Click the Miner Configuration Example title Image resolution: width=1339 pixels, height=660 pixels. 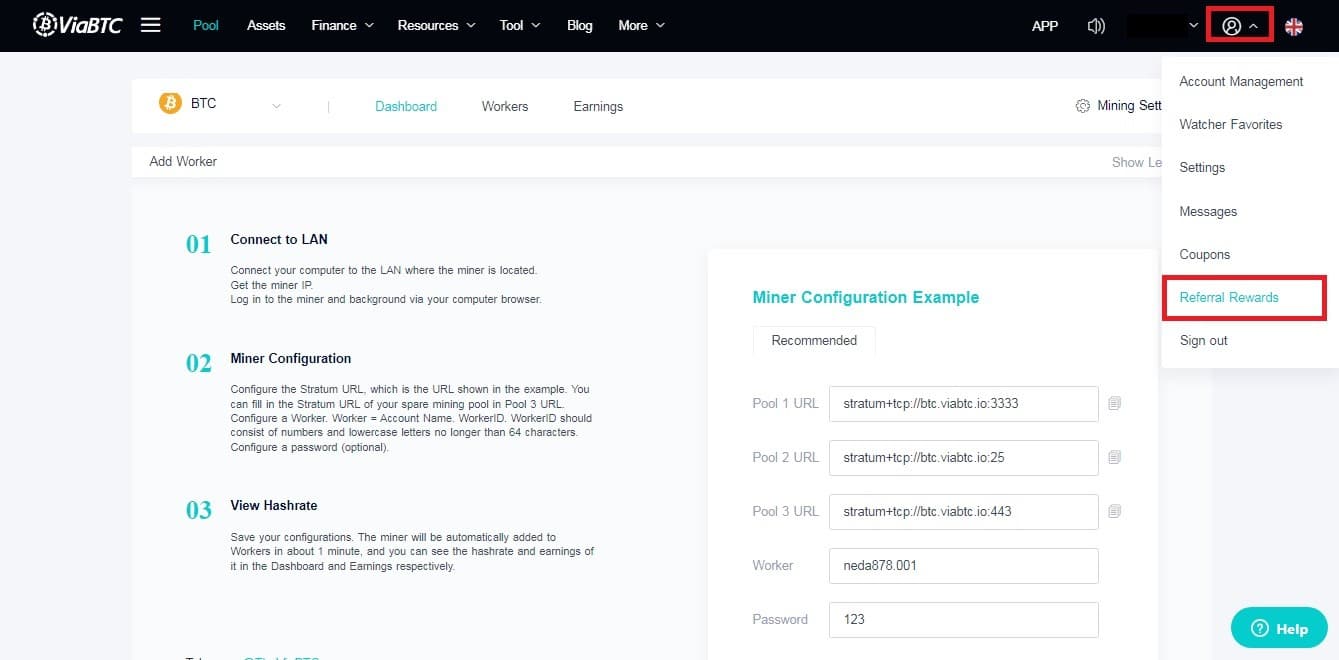866,297
